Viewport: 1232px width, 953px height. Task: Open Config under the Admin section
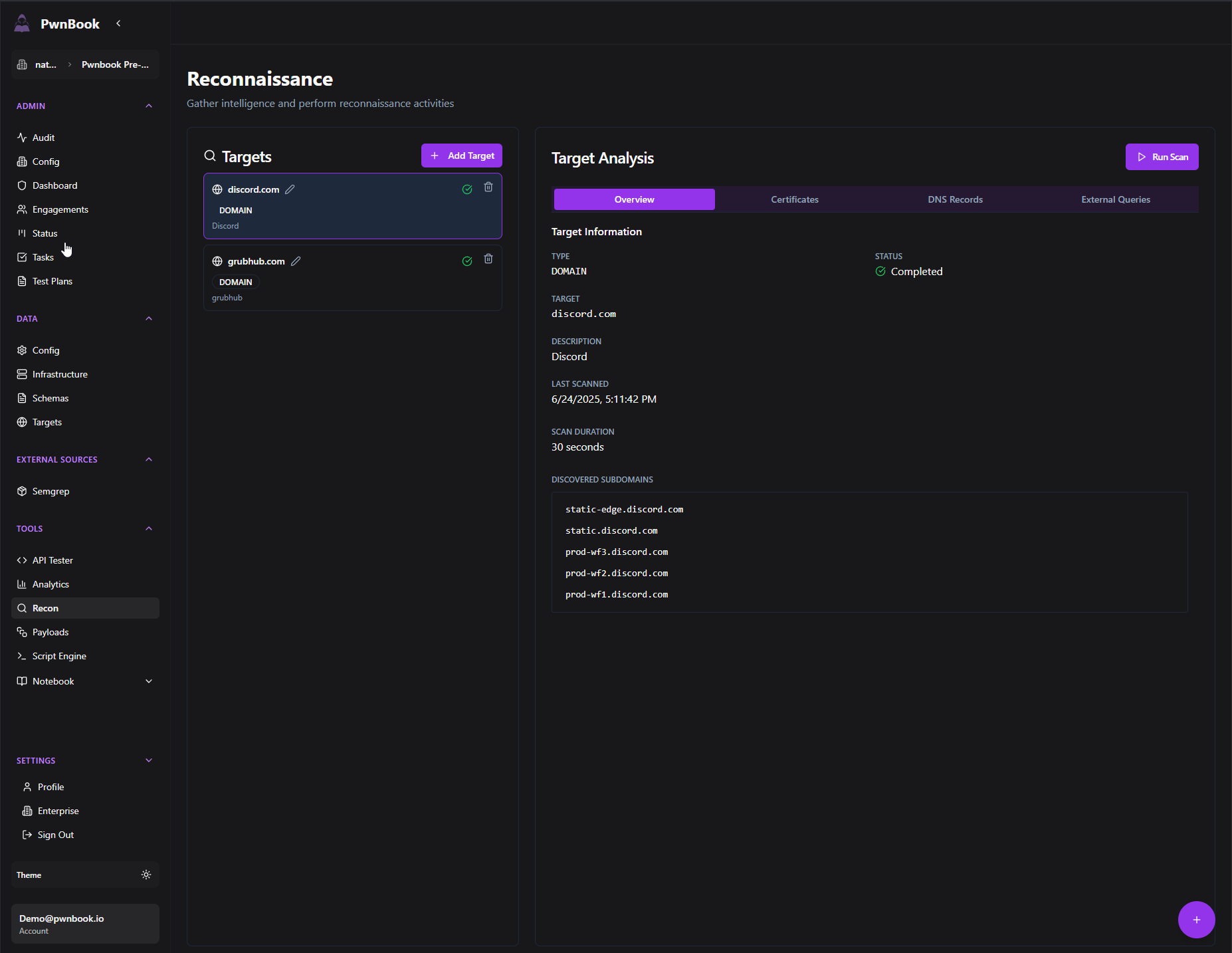[x=85, y=161]
